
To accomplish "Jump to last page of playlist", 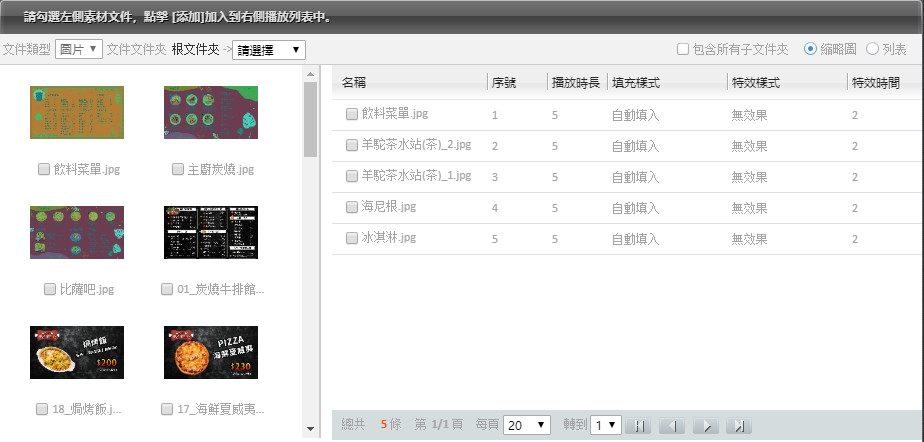I will pyautogui.click(x=738, y=426).
